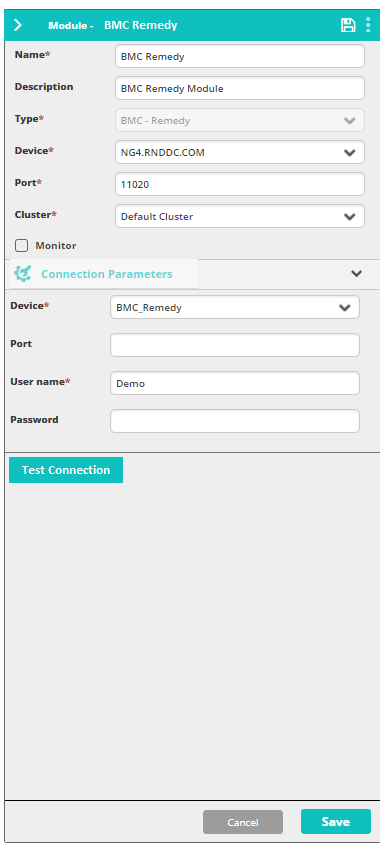Collapse the panel with the header arrow icon

click(18, 25)
